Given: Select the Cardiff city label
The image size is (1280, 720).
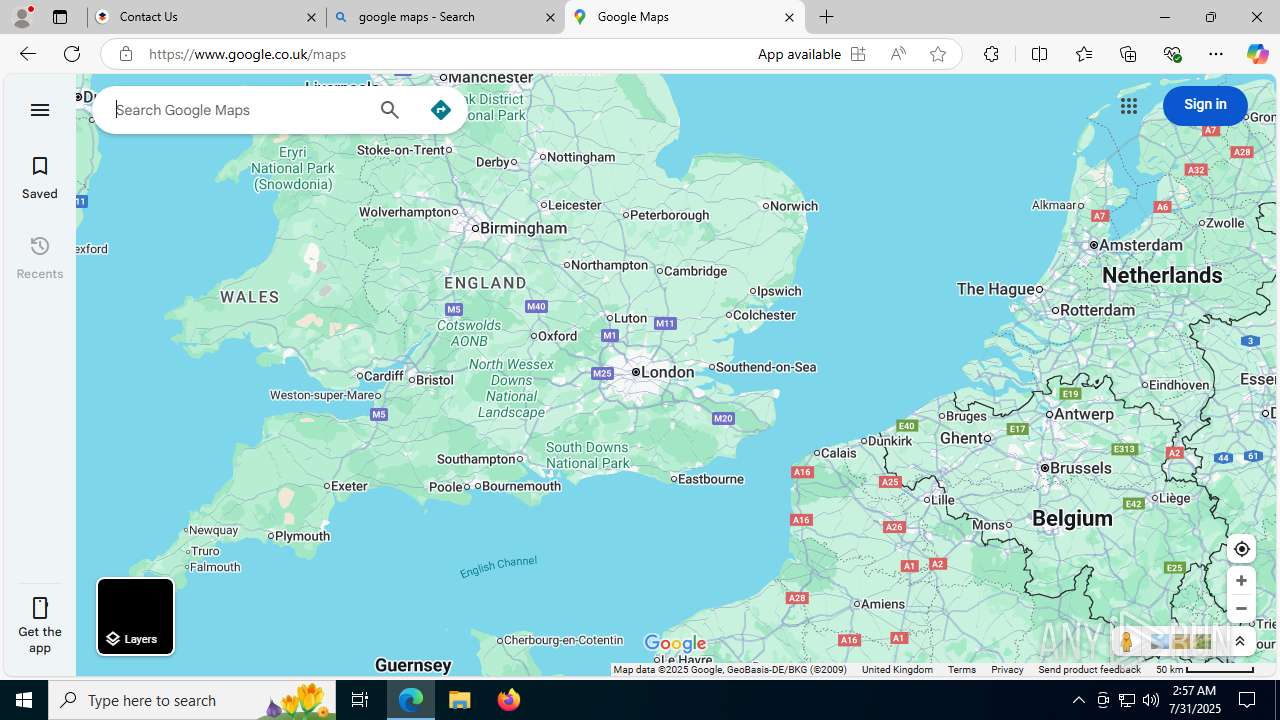Looking at the screenshot, I should (x=384, y=376).
